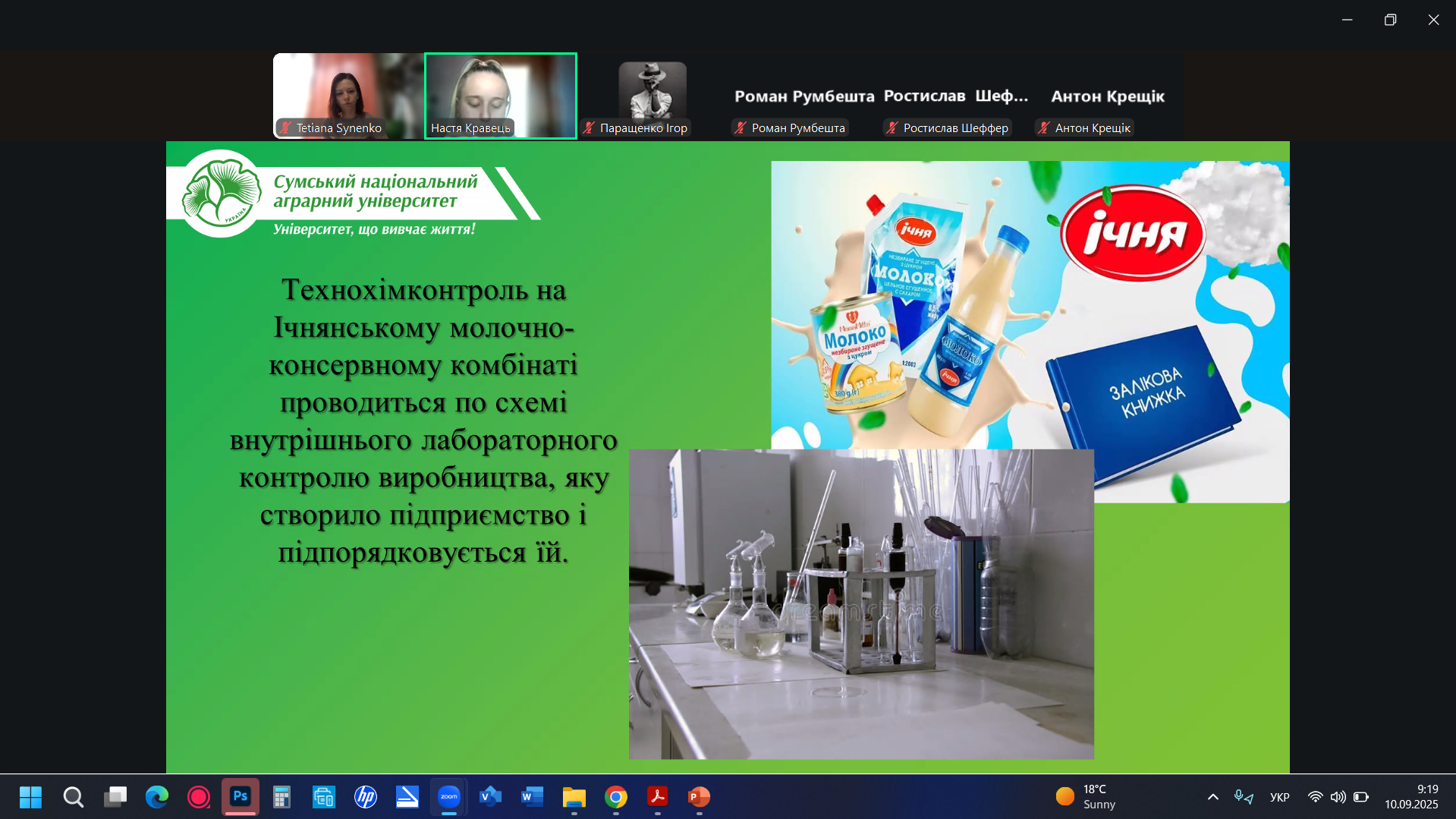
Task: Open the blue V app (Visio) on the taskbar
Action: click(491, 797)
